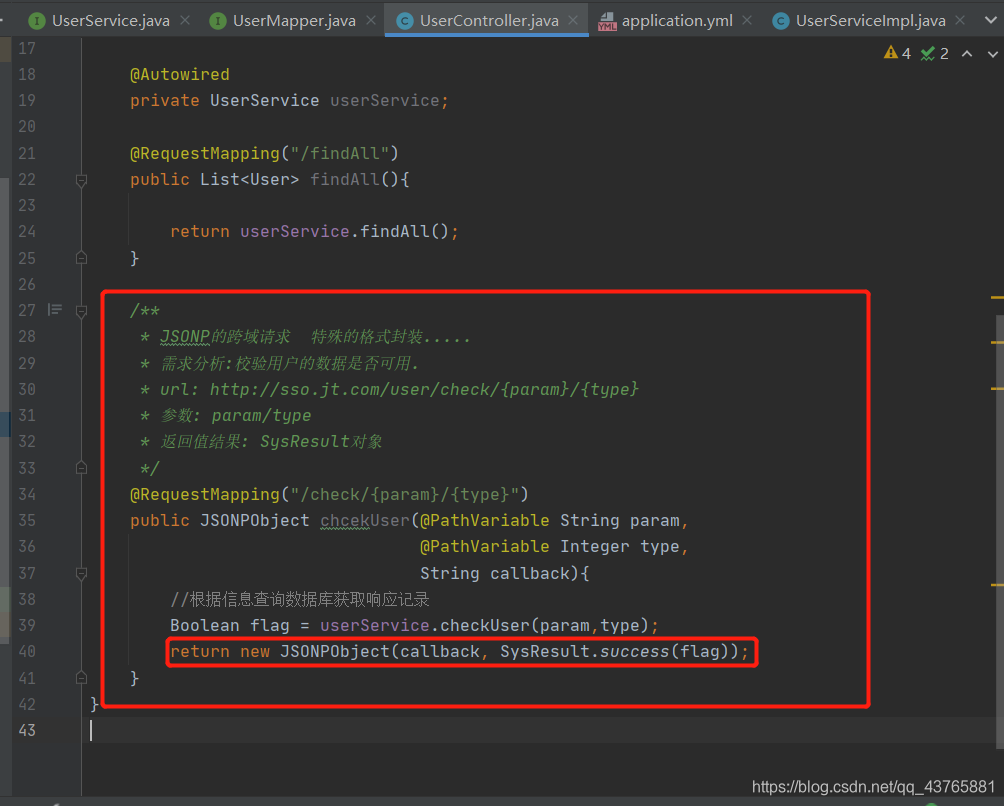Click the "/findAll" mapping string

[x=340, y=154]
